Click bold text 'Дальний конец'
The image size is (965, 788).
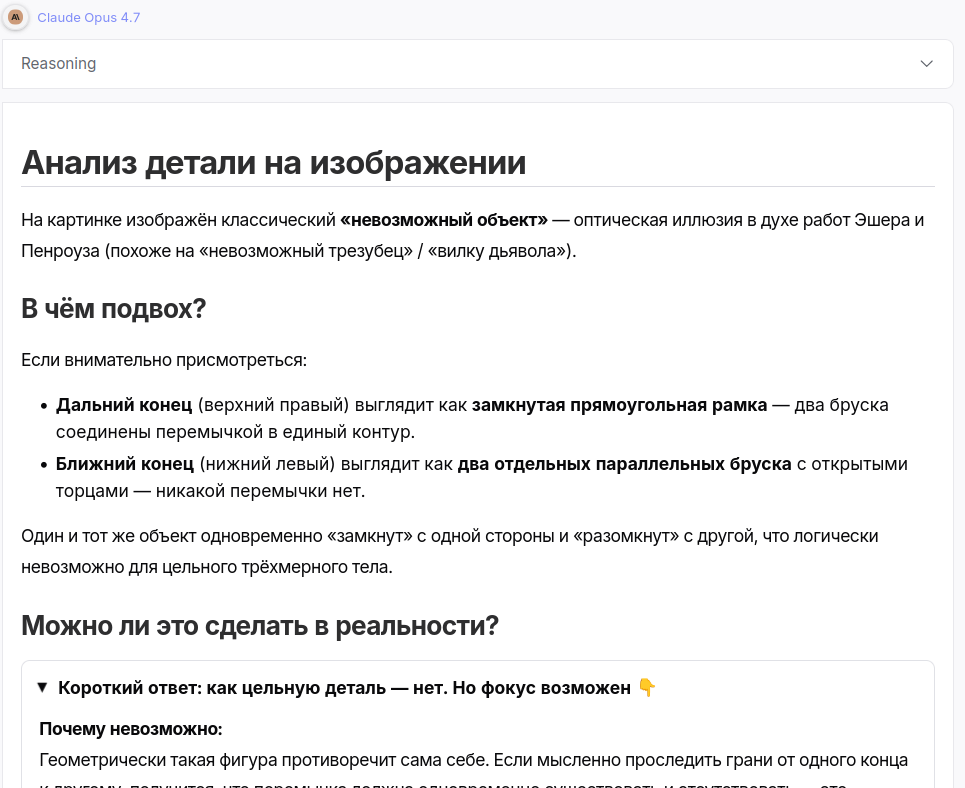click(124, 405)
